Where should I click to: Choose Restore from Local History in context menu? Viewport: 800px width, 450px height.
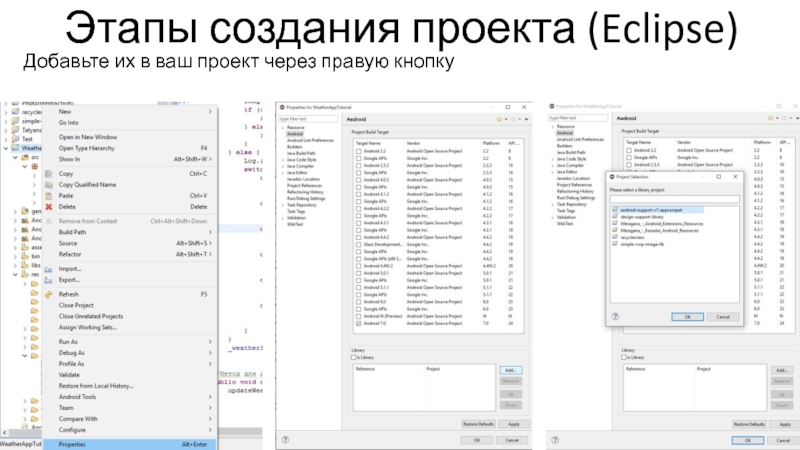pos(130,386)
